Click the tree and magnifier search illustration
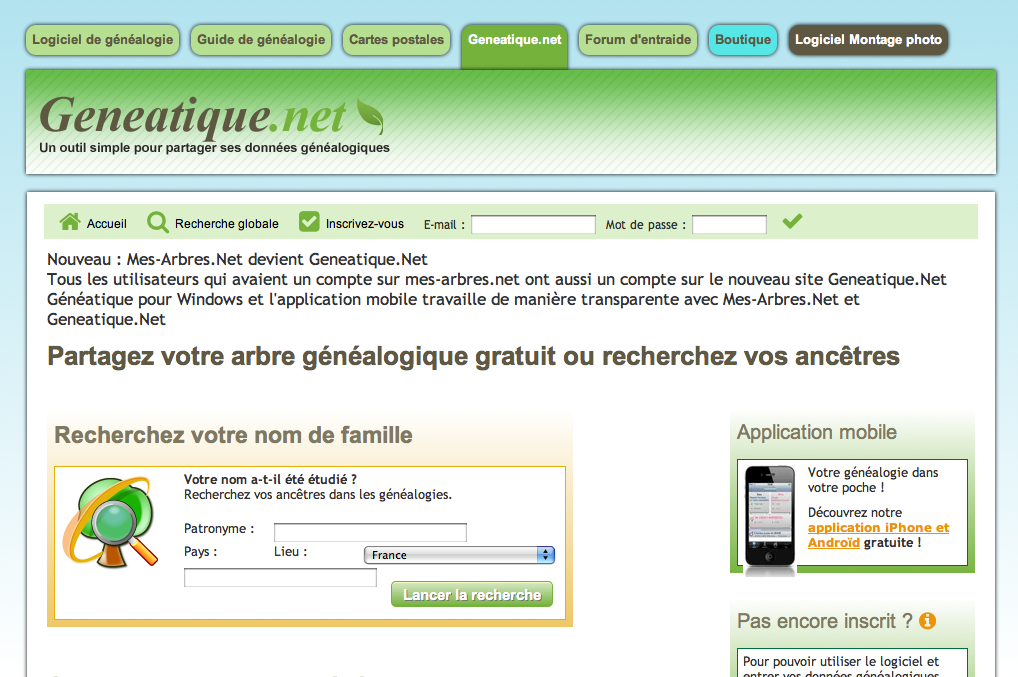The width and height of the screenshot is (1018, 677). click(x=110, y=522)
